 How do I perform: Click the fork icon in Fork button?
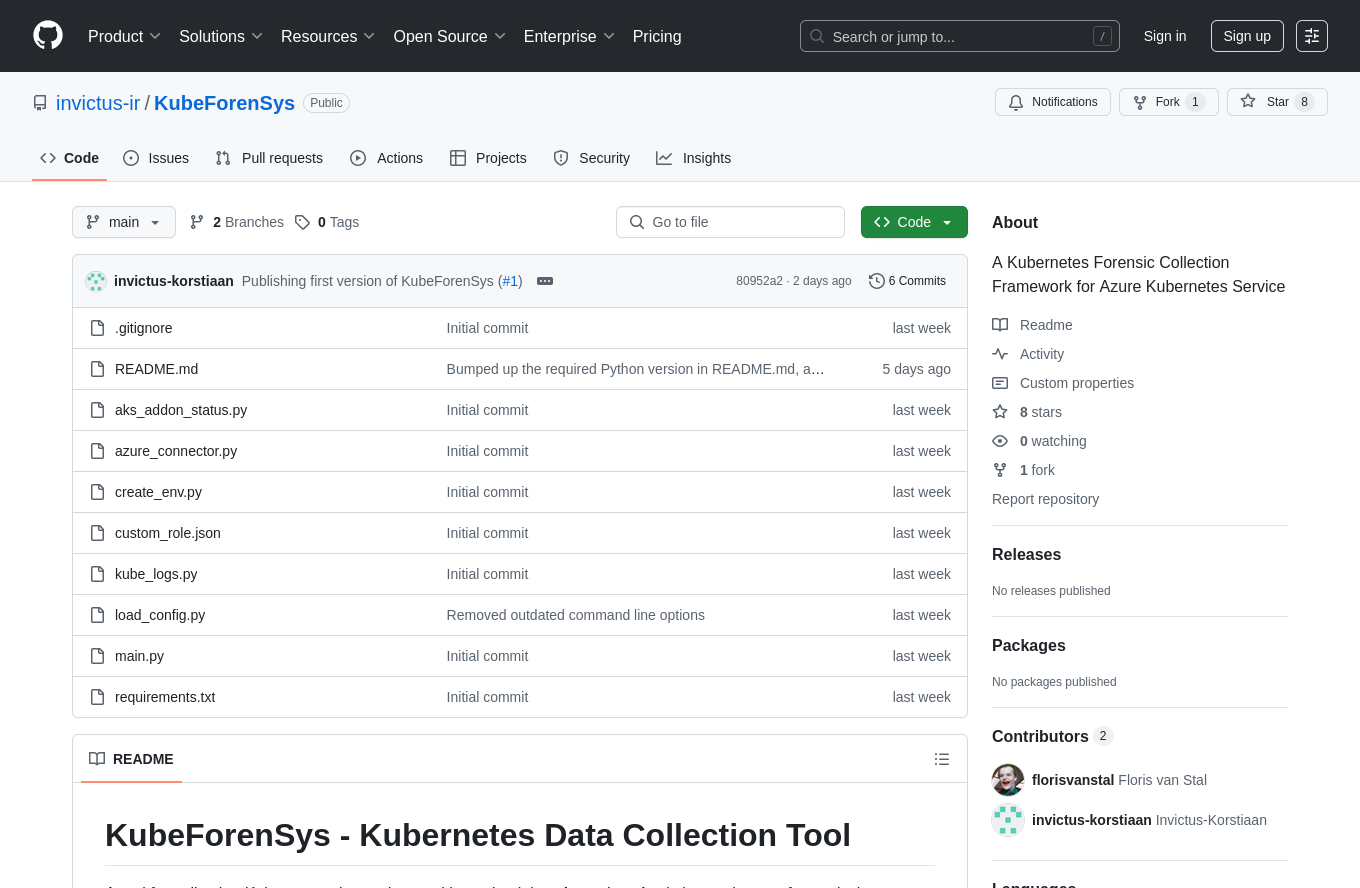click(1140, 102)
